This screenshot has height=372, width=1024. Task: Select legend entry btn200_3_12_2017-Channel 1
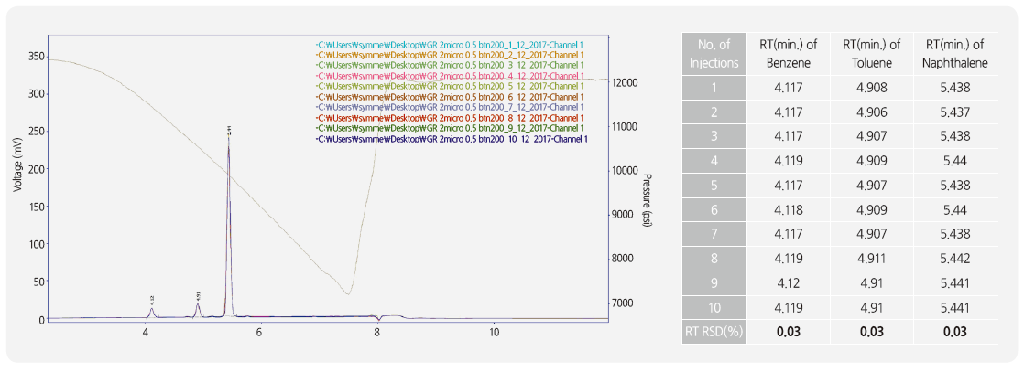click(449, 65)
